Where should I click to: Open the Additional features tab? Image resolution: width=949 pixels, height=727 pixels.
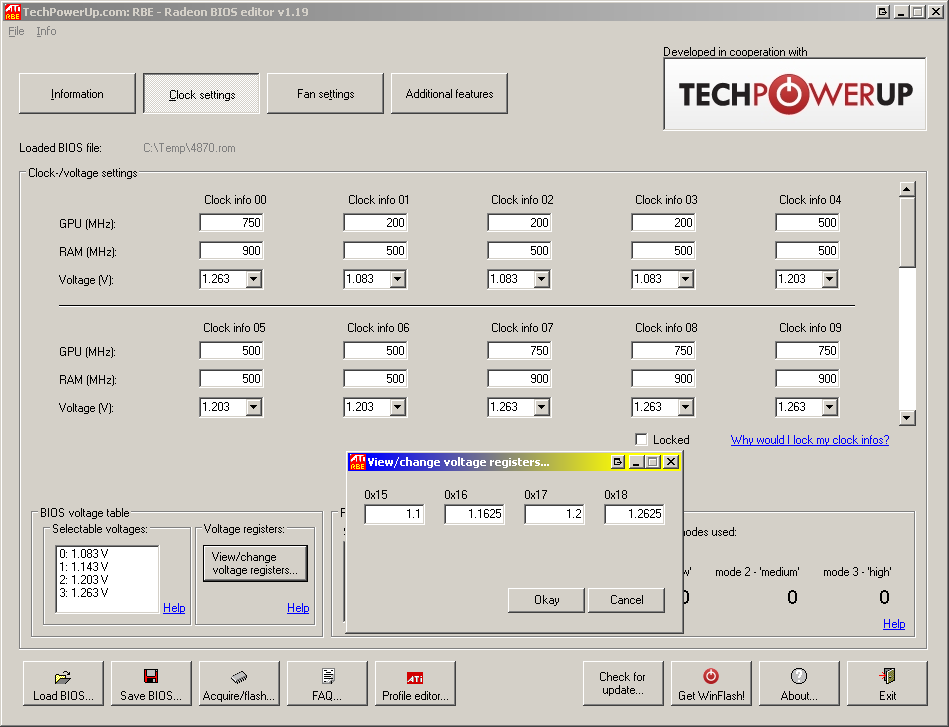coord(449,94)
